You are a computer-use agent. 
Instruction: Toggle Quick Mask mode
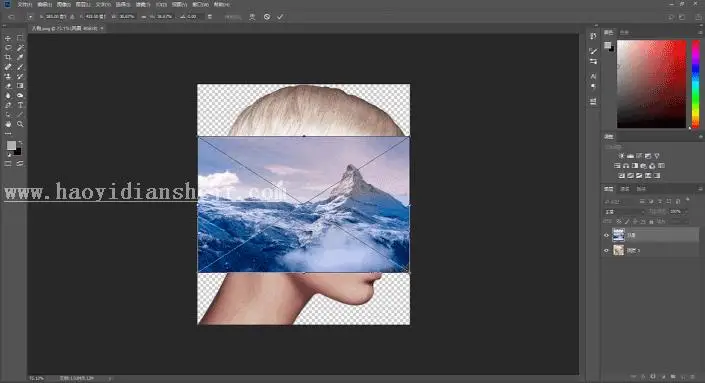8,164
